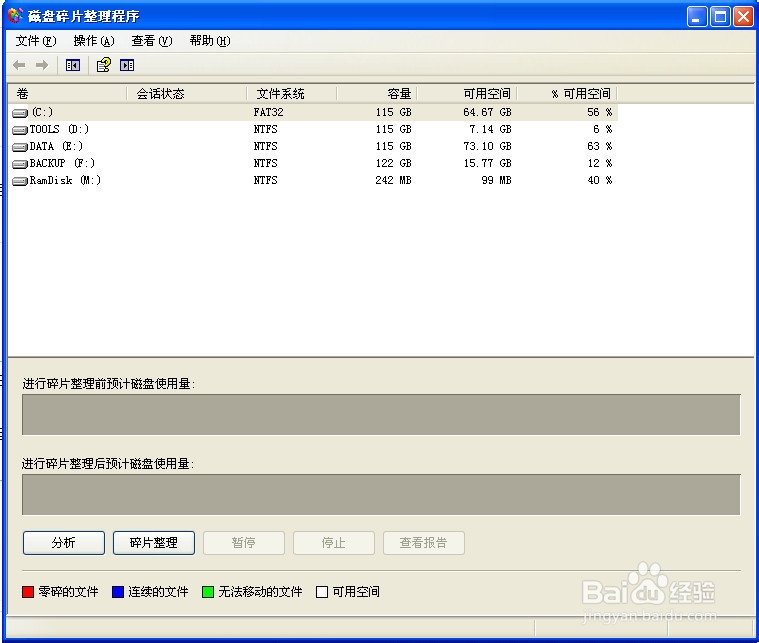Maximize the Disk Defragmenter window
Screen dimensions: 759x643
coord(720,17)
